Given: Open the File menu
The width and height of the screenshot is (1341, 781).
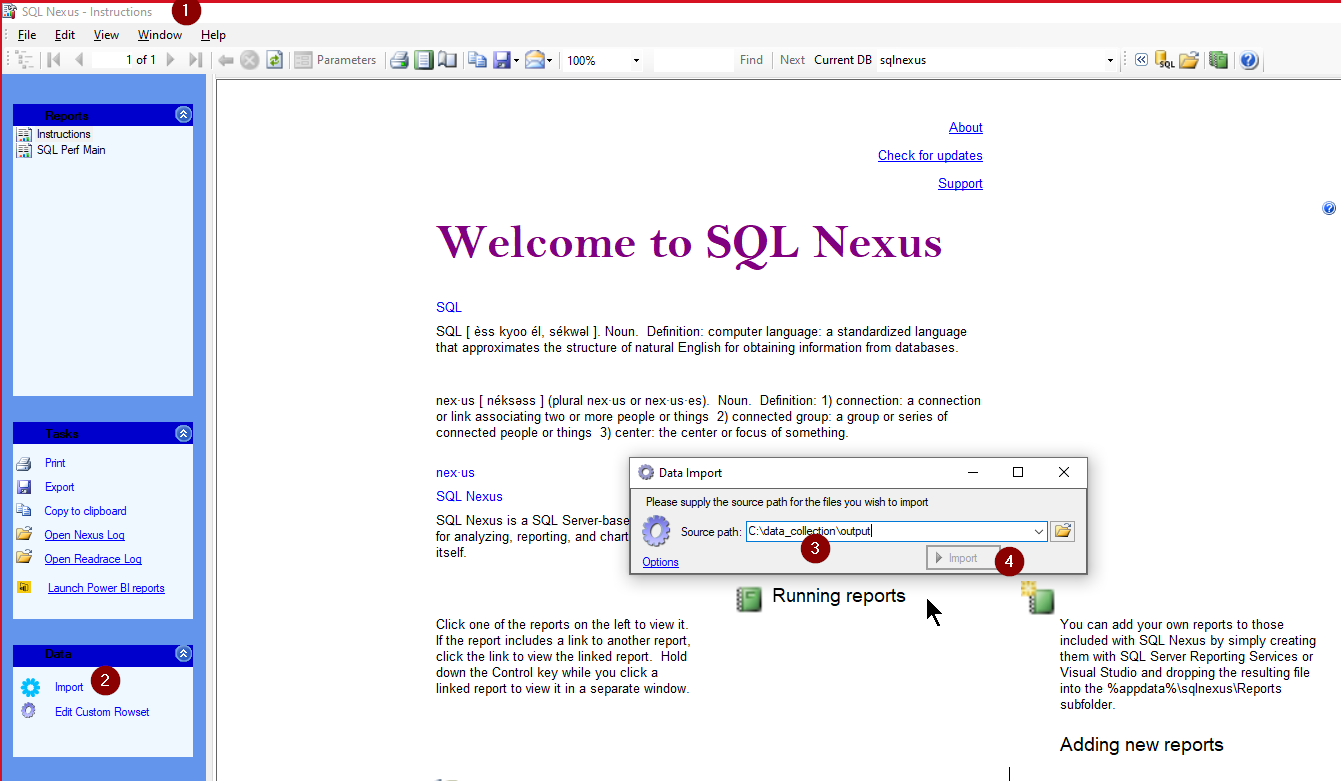Looking at the screenshot, I should (x=27, y=35).
